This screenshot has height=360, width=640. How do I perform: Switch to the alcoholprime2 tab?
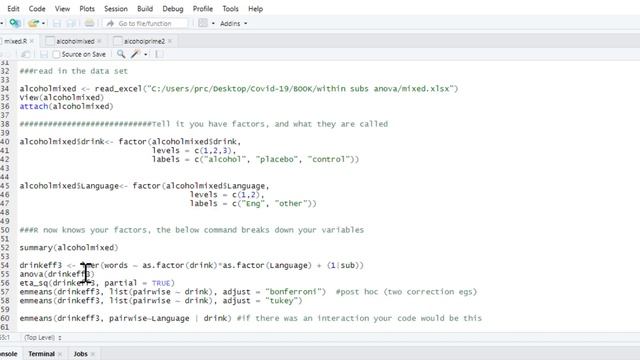tap(144, 41)
